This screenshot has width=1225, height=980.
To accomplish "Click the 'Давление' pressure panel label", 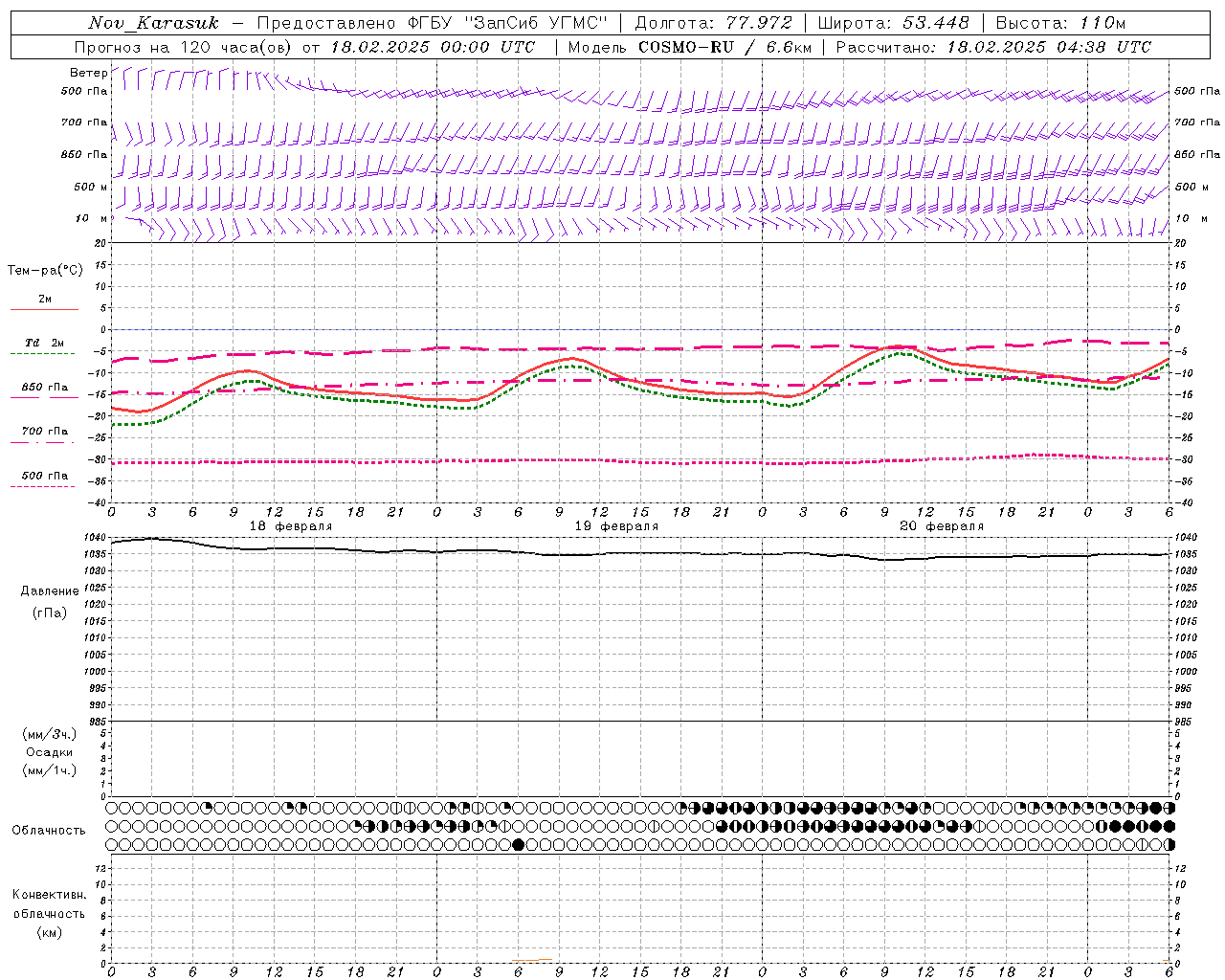I will tap(50, 591).
